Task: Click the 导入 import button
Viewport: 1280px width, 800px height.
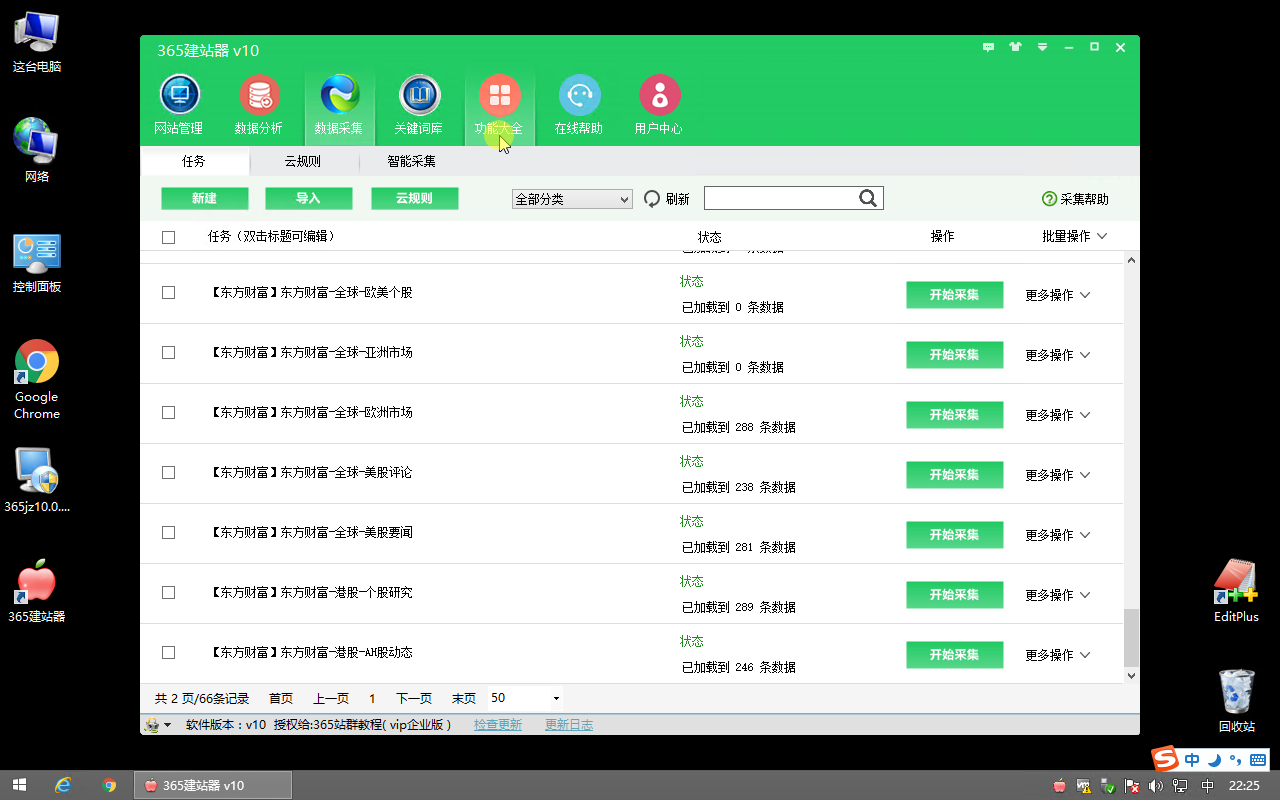Action: (308, 198)
